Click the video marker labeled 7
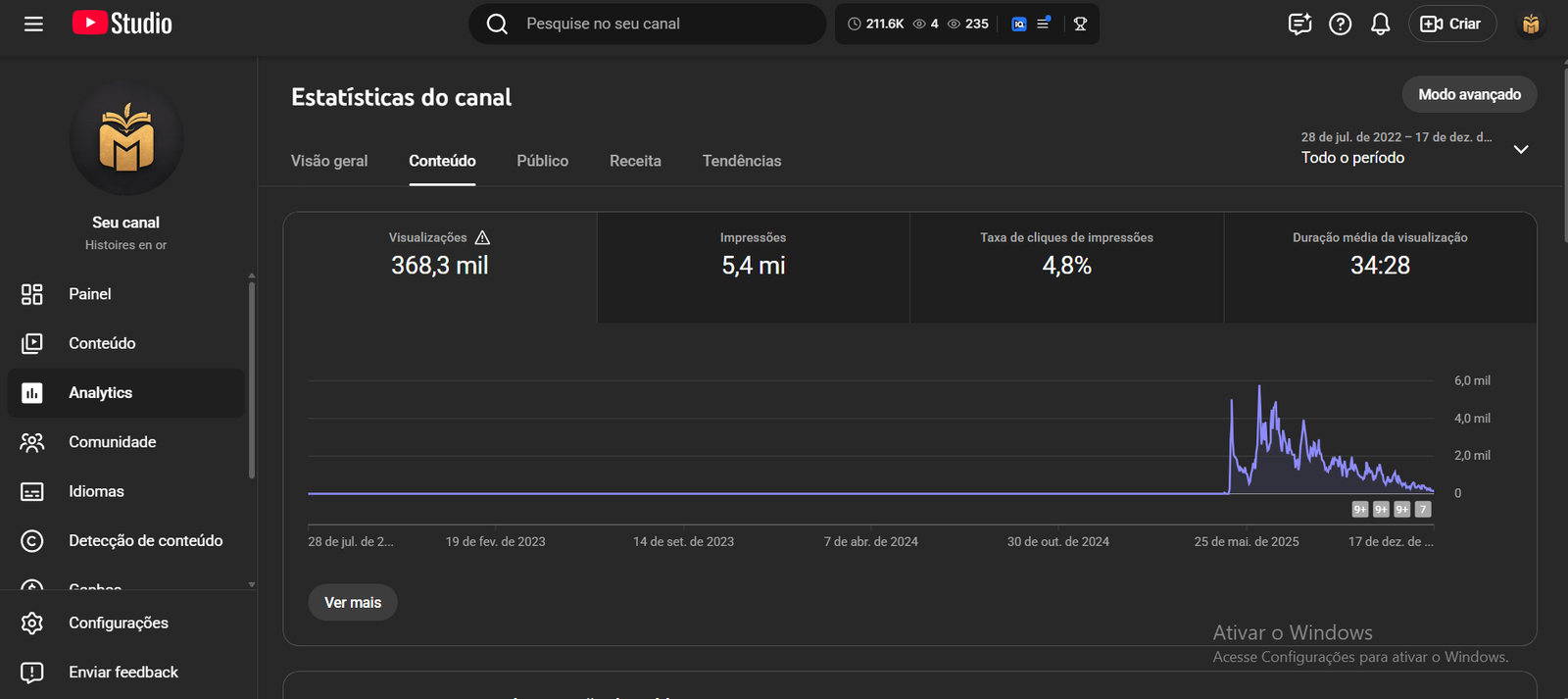Image resolution: width=1568 pixels, height=699 pixels. click(1423, 509)
